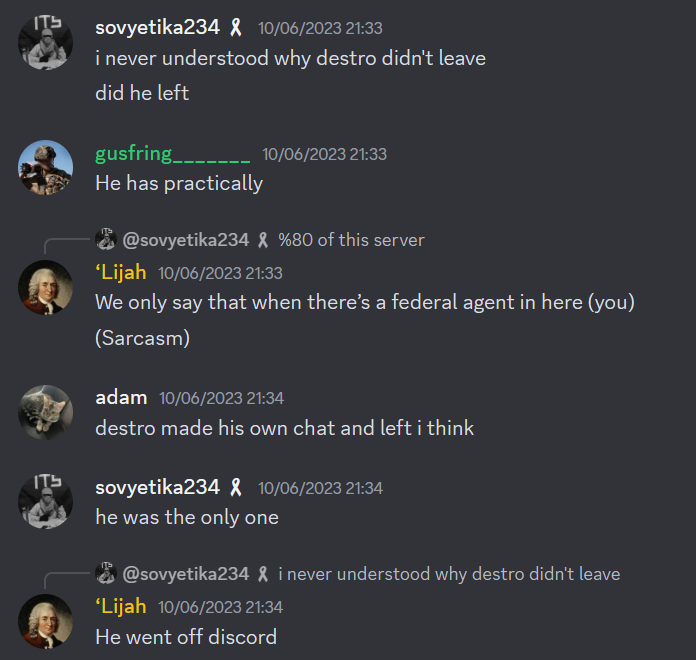Open sovyetika234's avatar beside 'he was the only one'
Image resolution: width=696 pixels, height=660 pixels.
coord(45,501)
